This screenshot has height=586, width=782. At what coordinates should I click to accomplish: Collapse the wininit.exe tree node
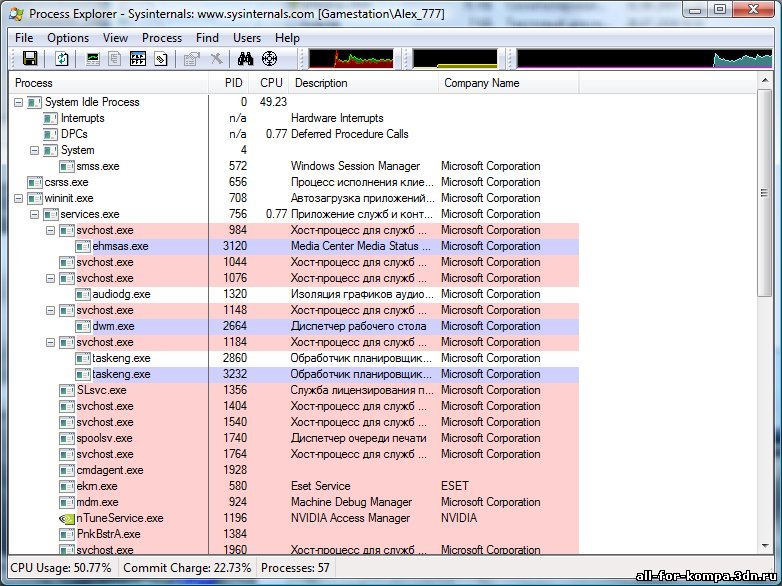(x=18, y=198)
